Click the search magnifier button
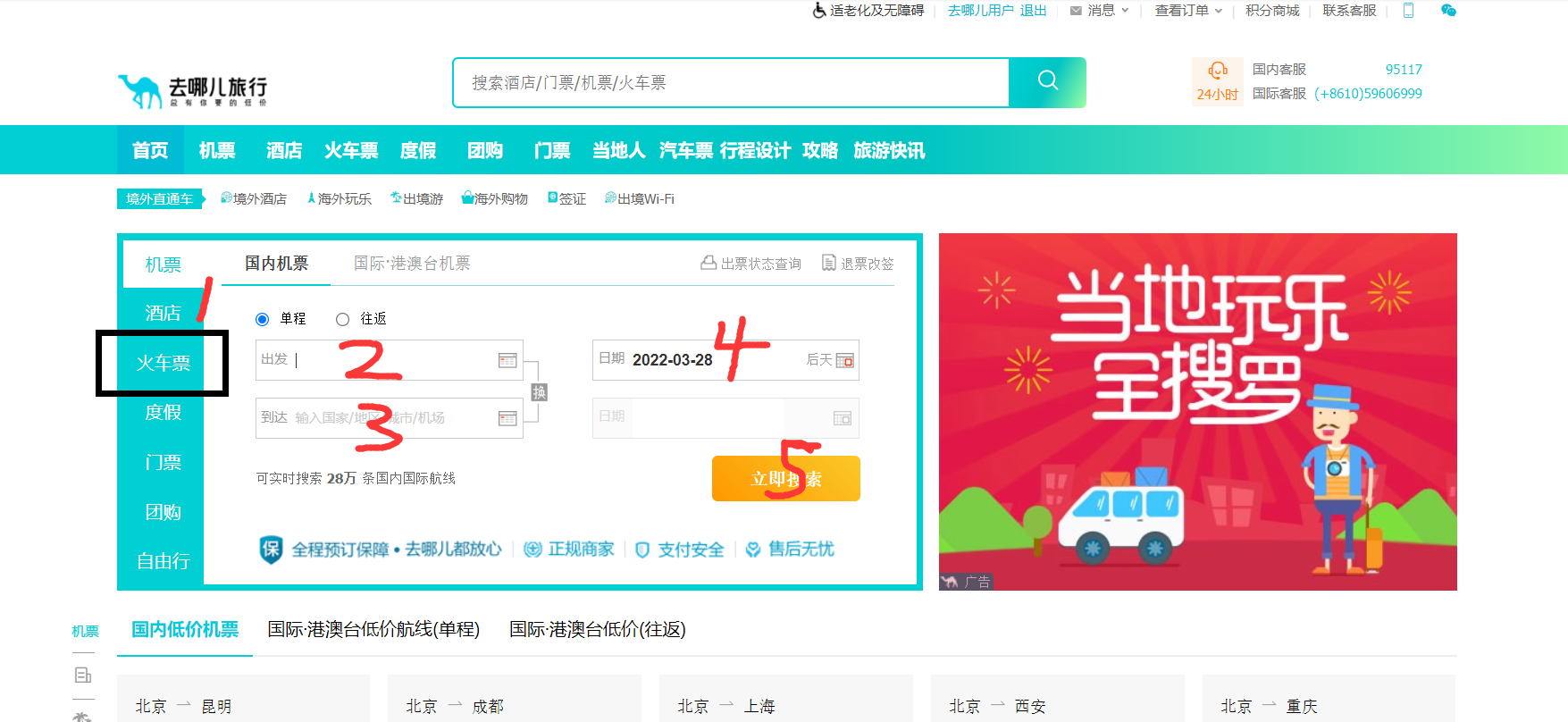Viewport: 1568px width, 722px height. click(1047, 82)
